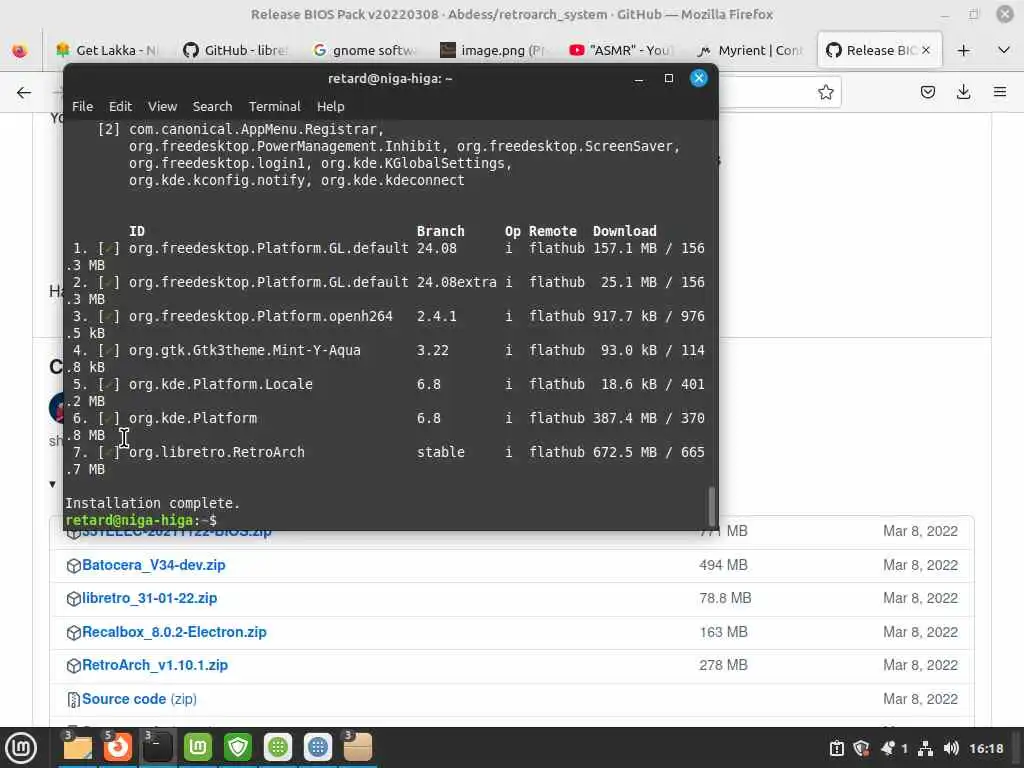Switch to the "ASMR" YouTube tab
This screenshot has width=1024, height=768.
click(621, 50)
